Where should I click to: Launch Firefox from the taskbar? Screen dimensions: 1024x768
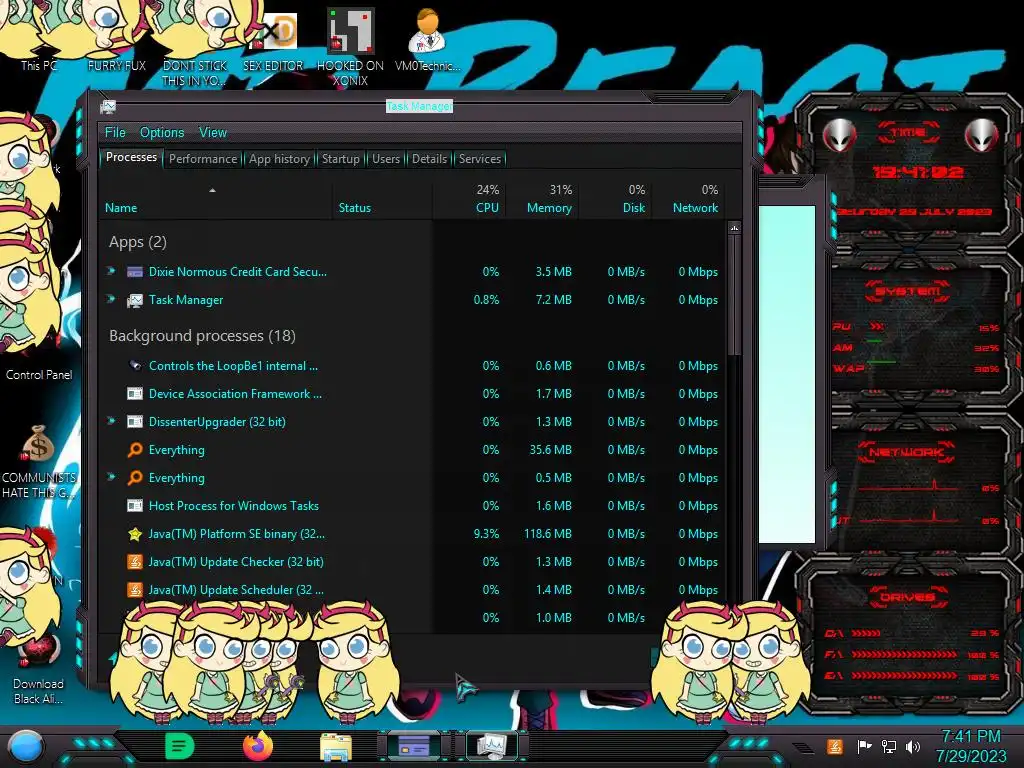coord(258,746)
